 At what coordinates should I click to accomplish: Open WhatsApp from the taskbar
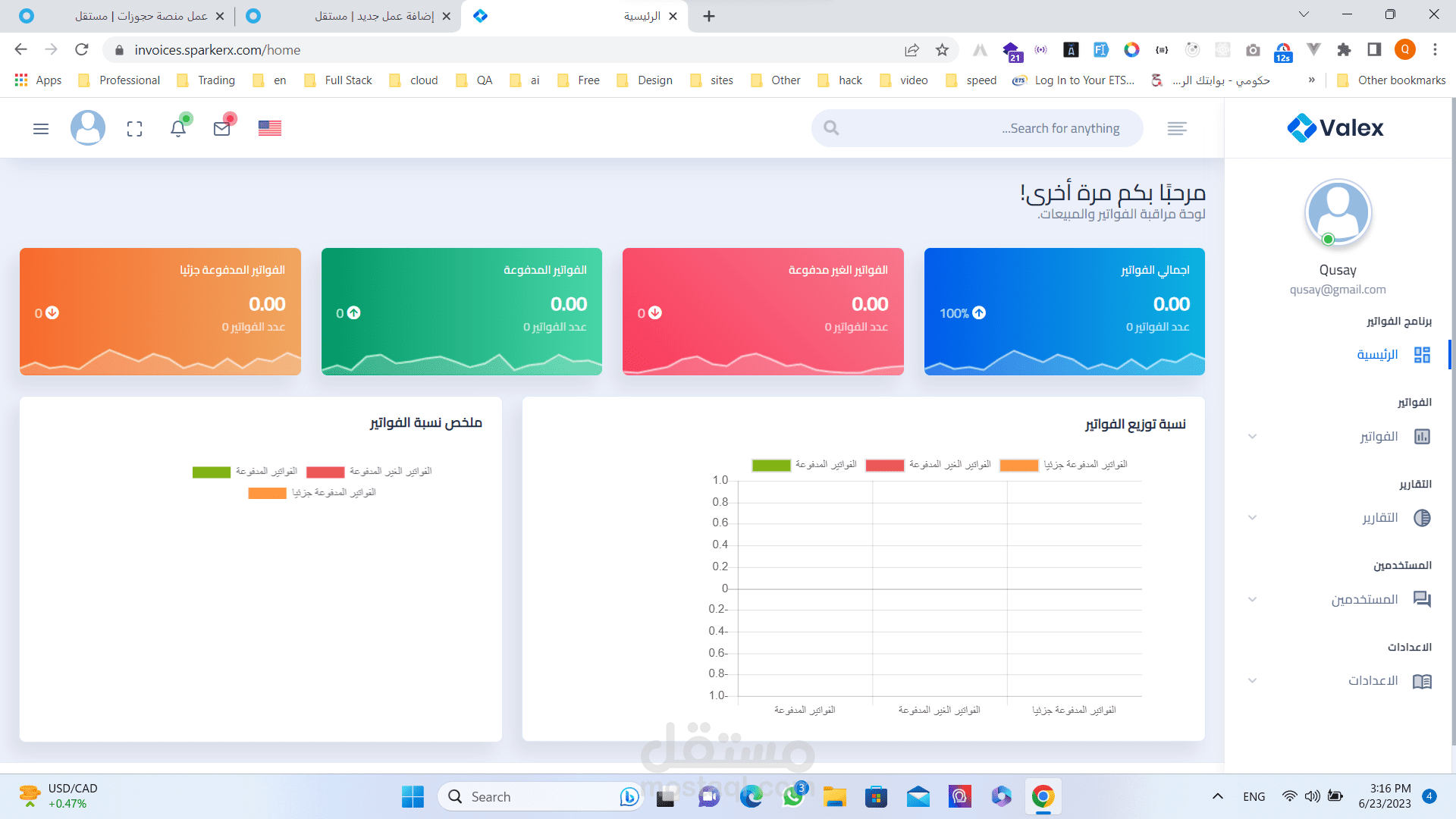click(793, 796)
